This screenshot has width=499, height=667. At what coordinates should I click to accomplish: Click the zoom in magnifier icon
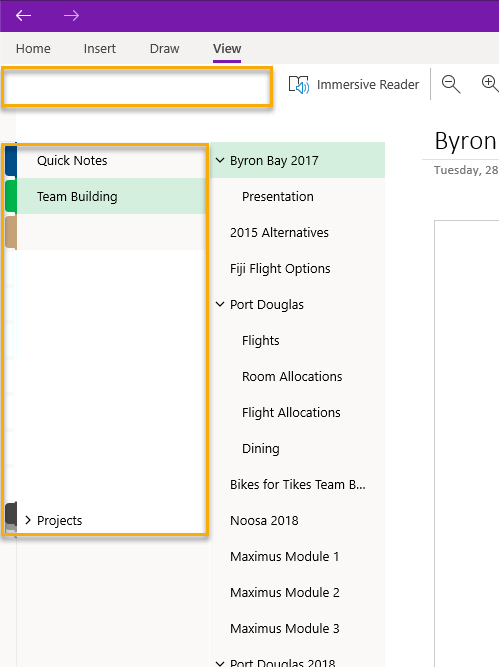[x=490, y=83]
